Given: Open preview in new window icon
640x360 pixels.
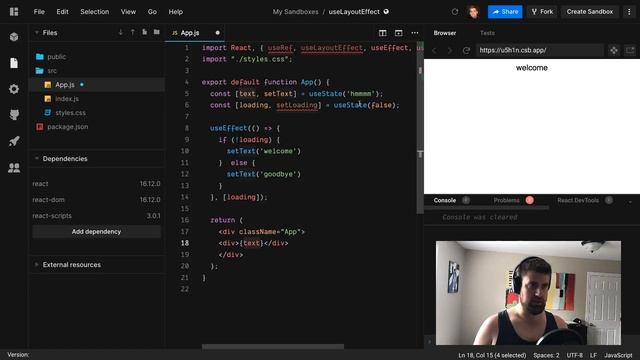Looking at the screenshot, I should click(x=630, y=50).
